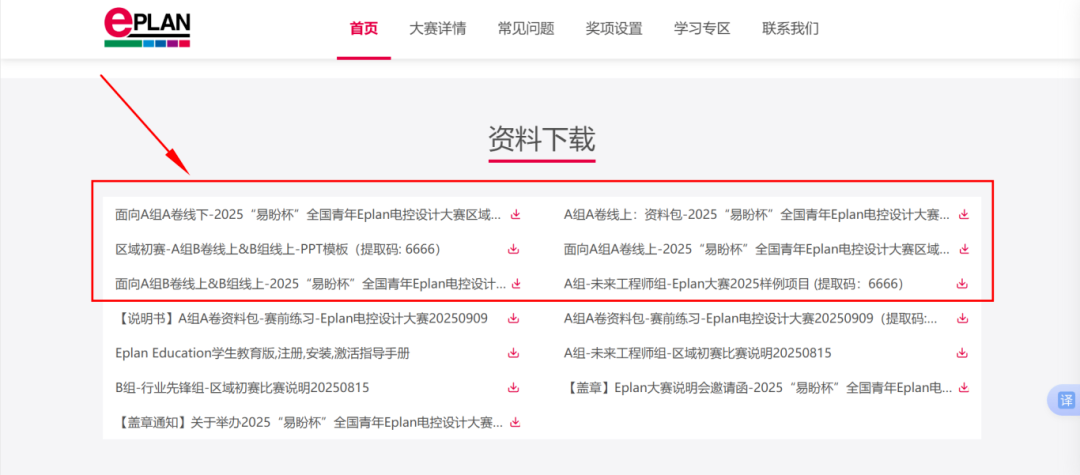Screen dimensions: 1080x475
Task: Download icon for 【盖章通知】关于举办2025 file
Action: [x=516, y=423]
